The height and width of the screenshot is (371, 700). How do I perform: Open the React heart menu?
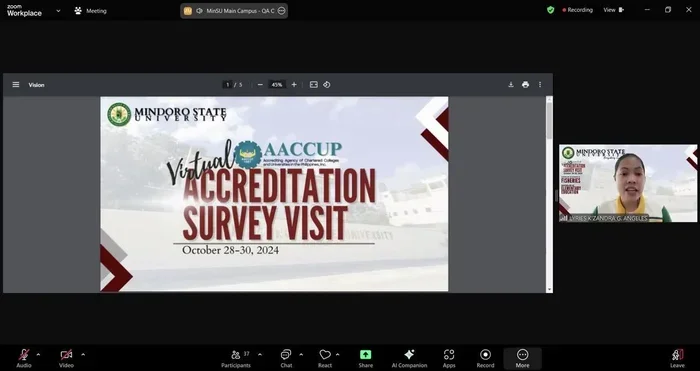[325, 358]
